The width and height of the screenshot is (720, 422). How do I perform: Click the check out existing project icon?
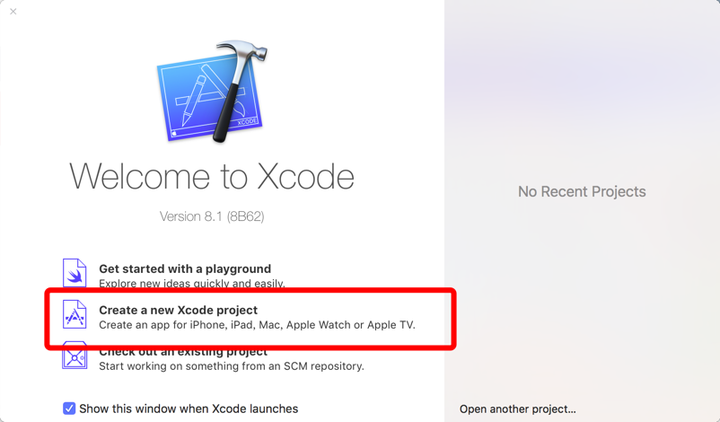pyautogui.click(x=75, y=357)
